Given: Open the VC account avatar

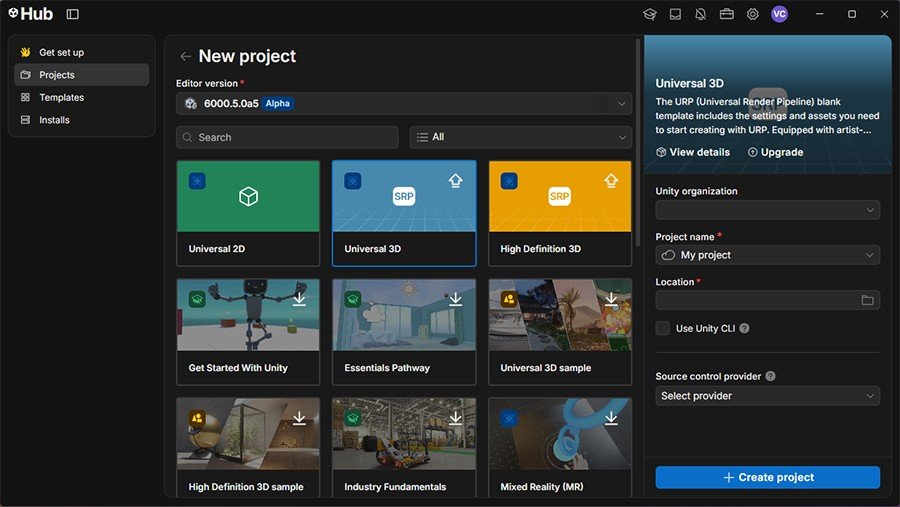Looking at the screenshot, I should click(779, 14).
